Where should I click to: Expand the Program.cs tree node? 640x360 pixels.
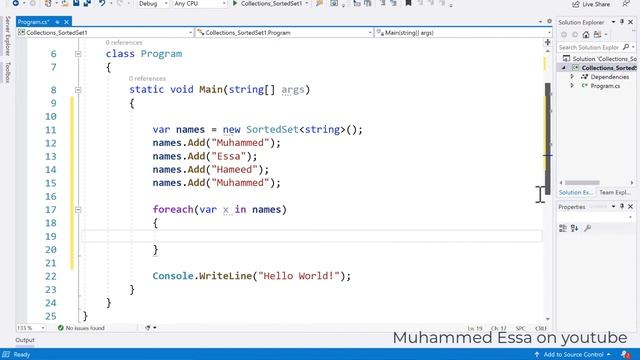click(572, 86)
